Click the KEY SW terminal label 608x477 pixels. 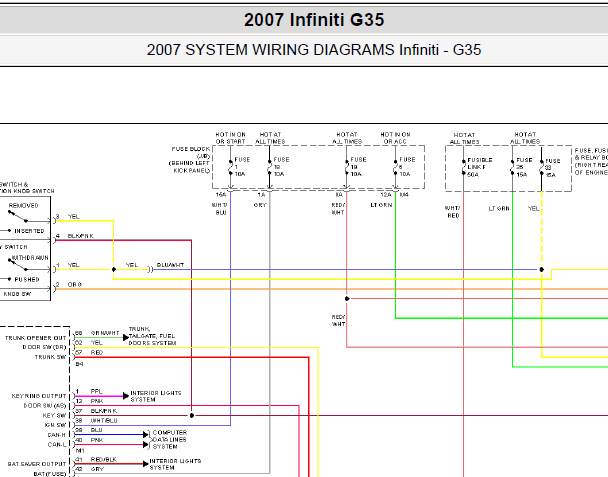(x=54, y=416)
